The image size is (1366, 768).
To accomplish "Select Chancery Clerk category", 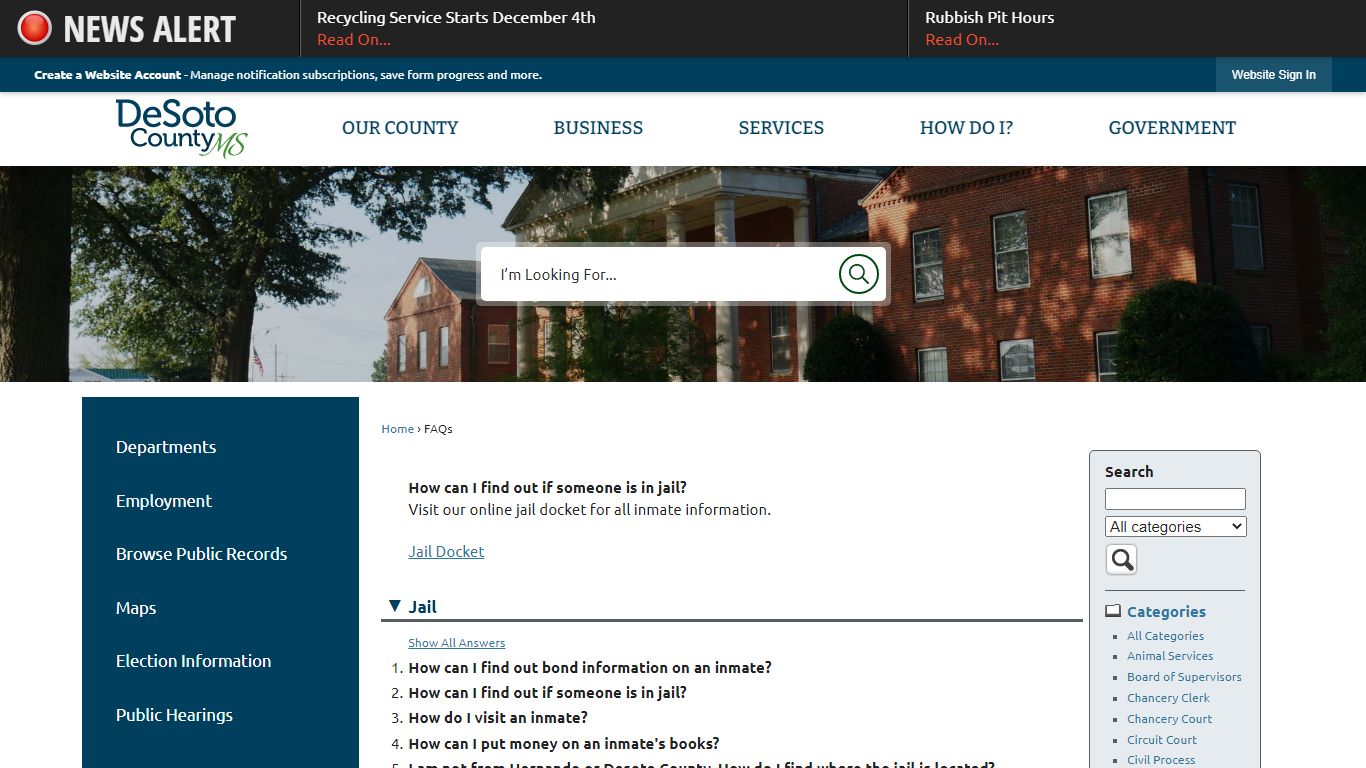I will coord(1168,698).
